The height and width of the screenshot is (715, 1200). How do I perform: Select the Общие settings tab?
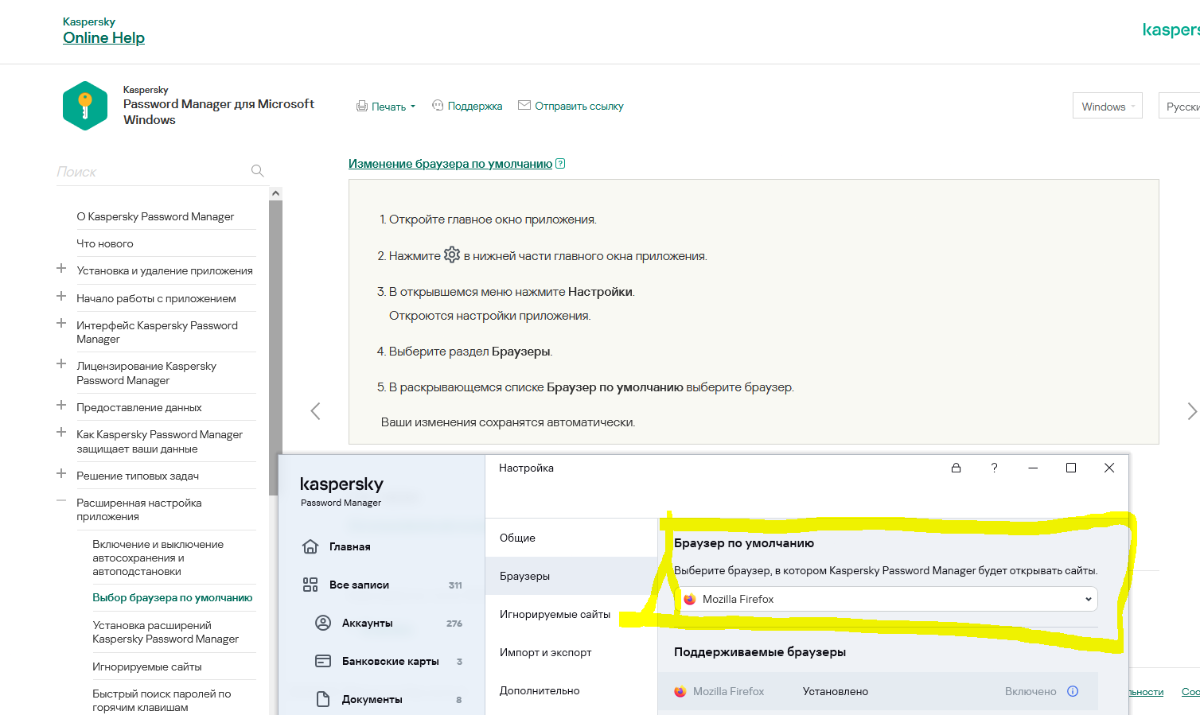point(571,538)
